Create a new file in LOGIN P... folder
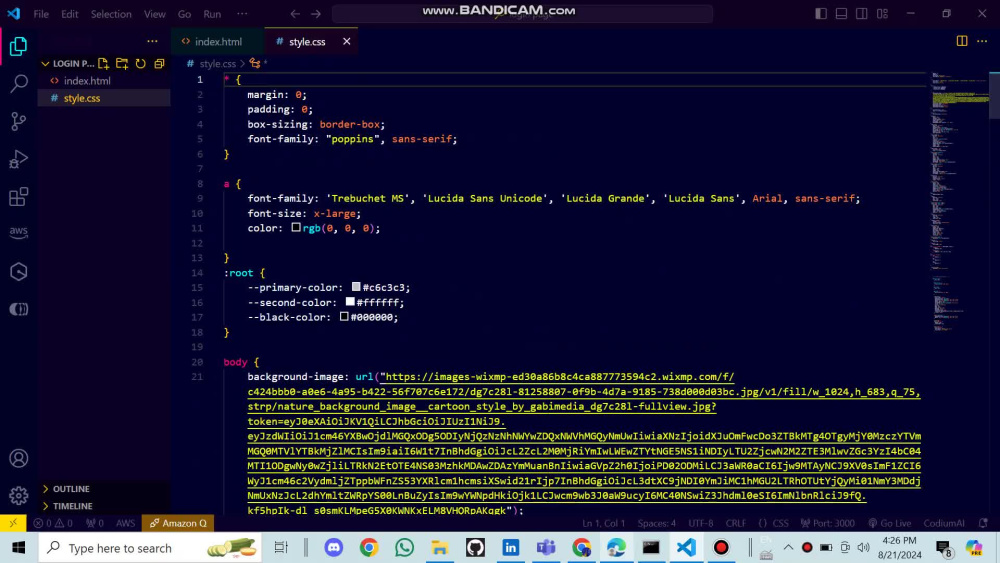The width and height of the screenshot is (1000, 563). [103, 64]
